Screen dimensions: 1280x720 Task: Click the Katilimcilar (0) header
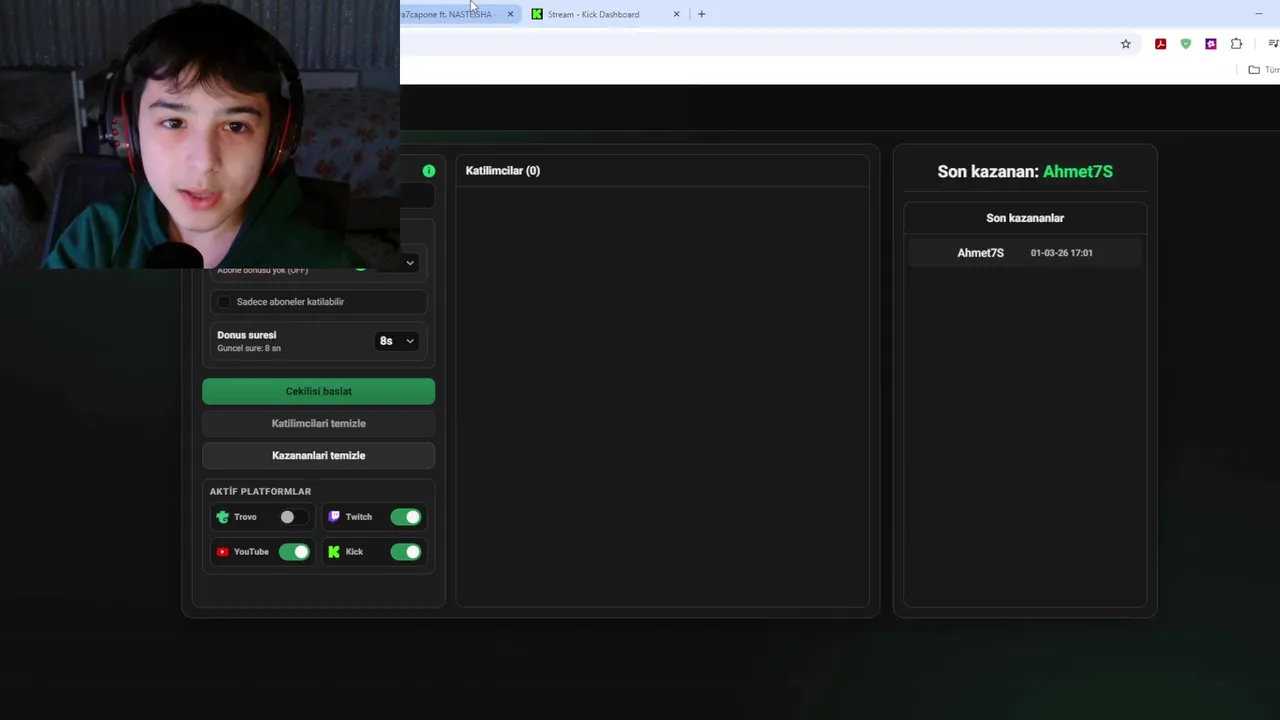(503, 171)
